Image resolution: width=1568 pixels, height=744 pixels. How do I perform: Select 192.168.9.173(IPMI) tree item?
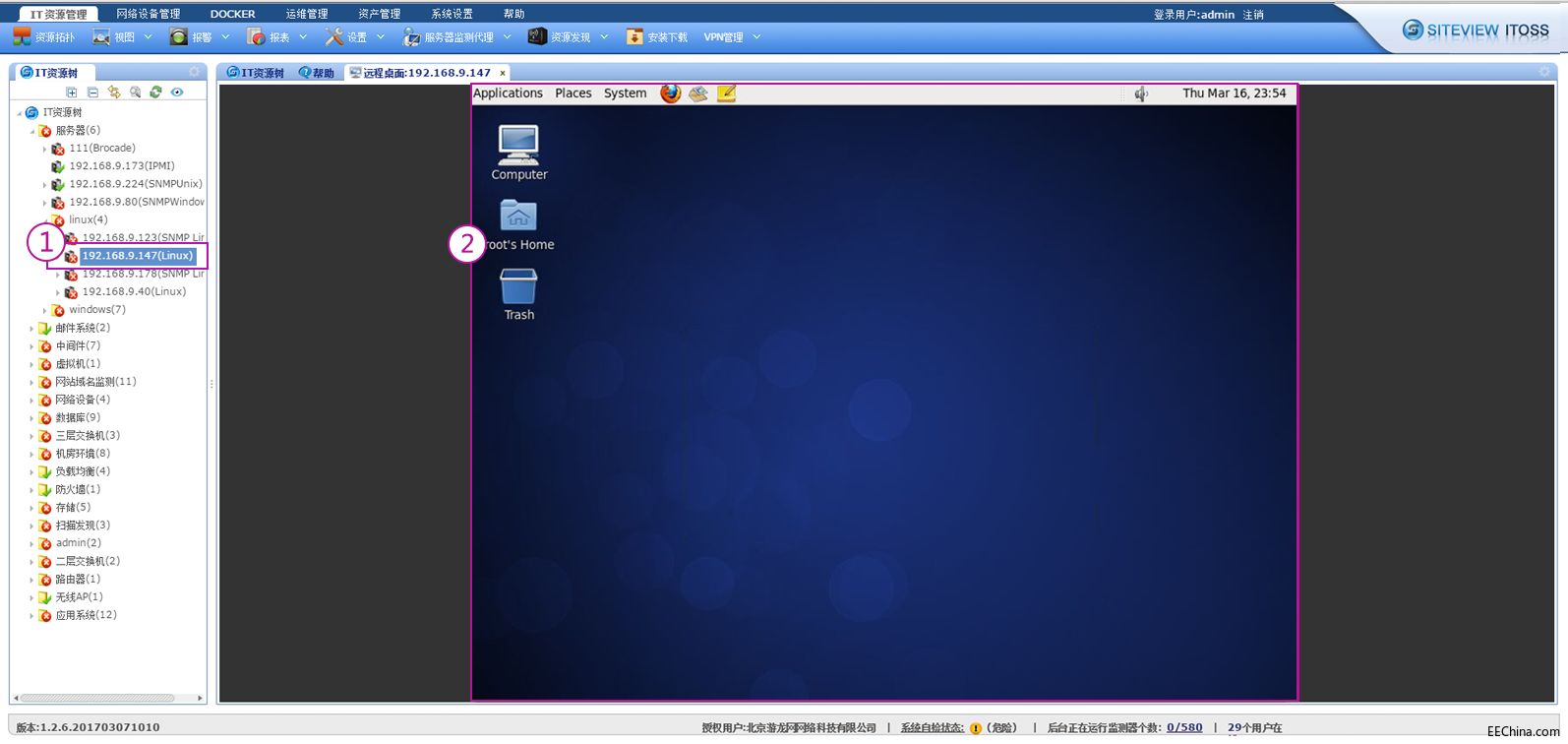point(122,166)
